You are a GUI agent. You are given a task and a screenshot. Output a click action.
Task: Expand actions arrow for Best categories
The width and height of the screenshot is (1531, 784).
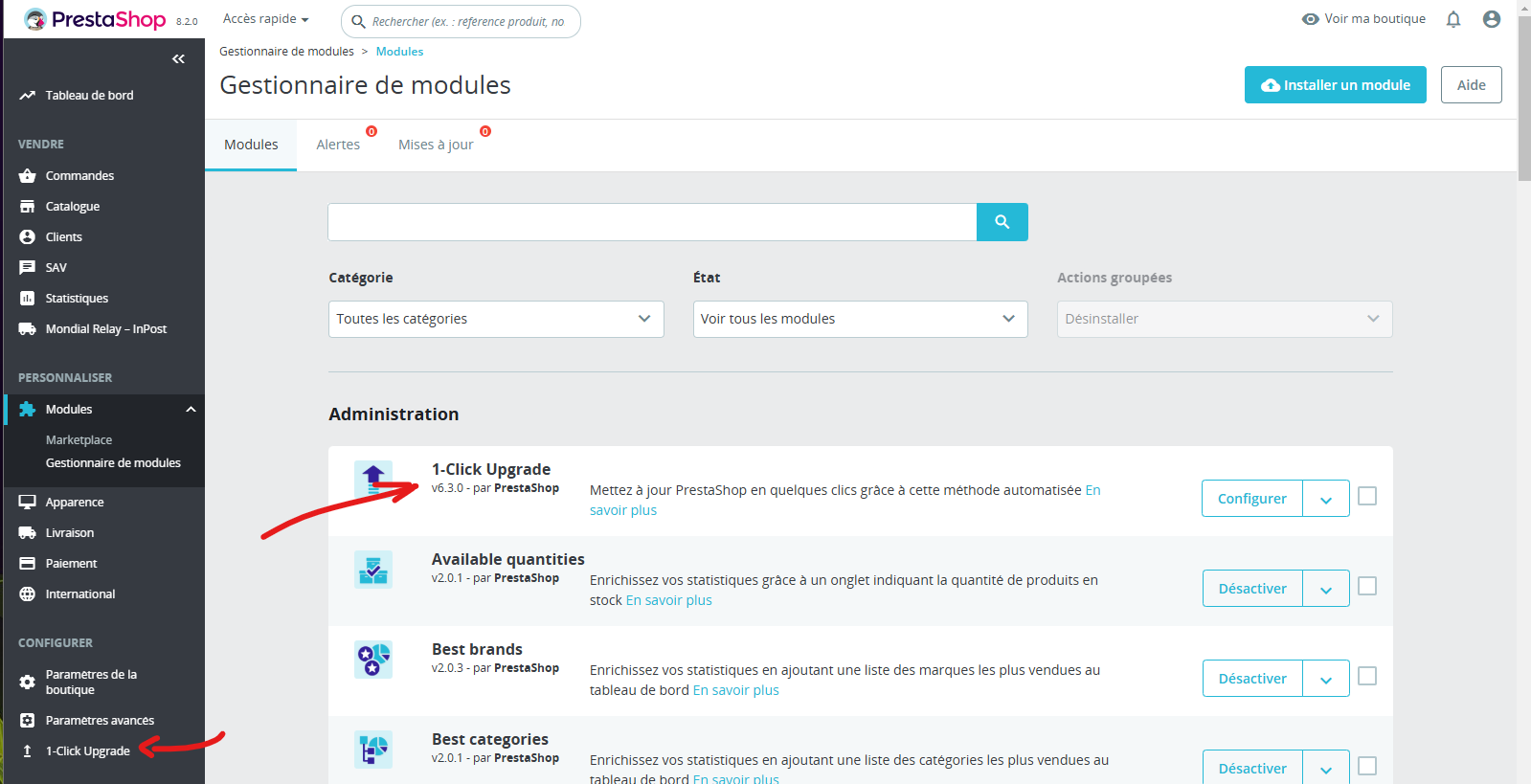1326,767
